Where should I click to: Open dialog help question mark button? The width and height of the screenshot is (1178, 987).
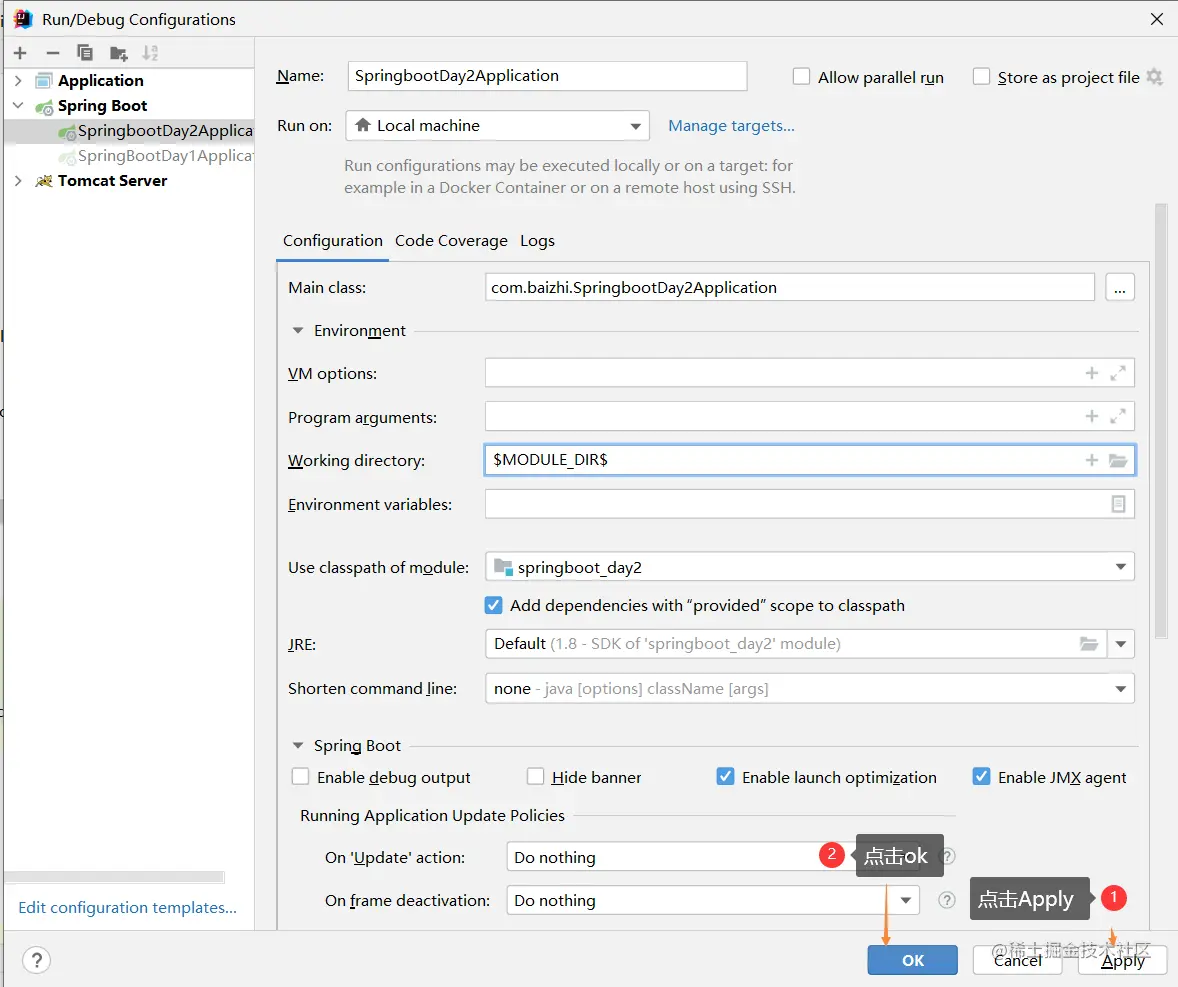click(x=36, y=959)
